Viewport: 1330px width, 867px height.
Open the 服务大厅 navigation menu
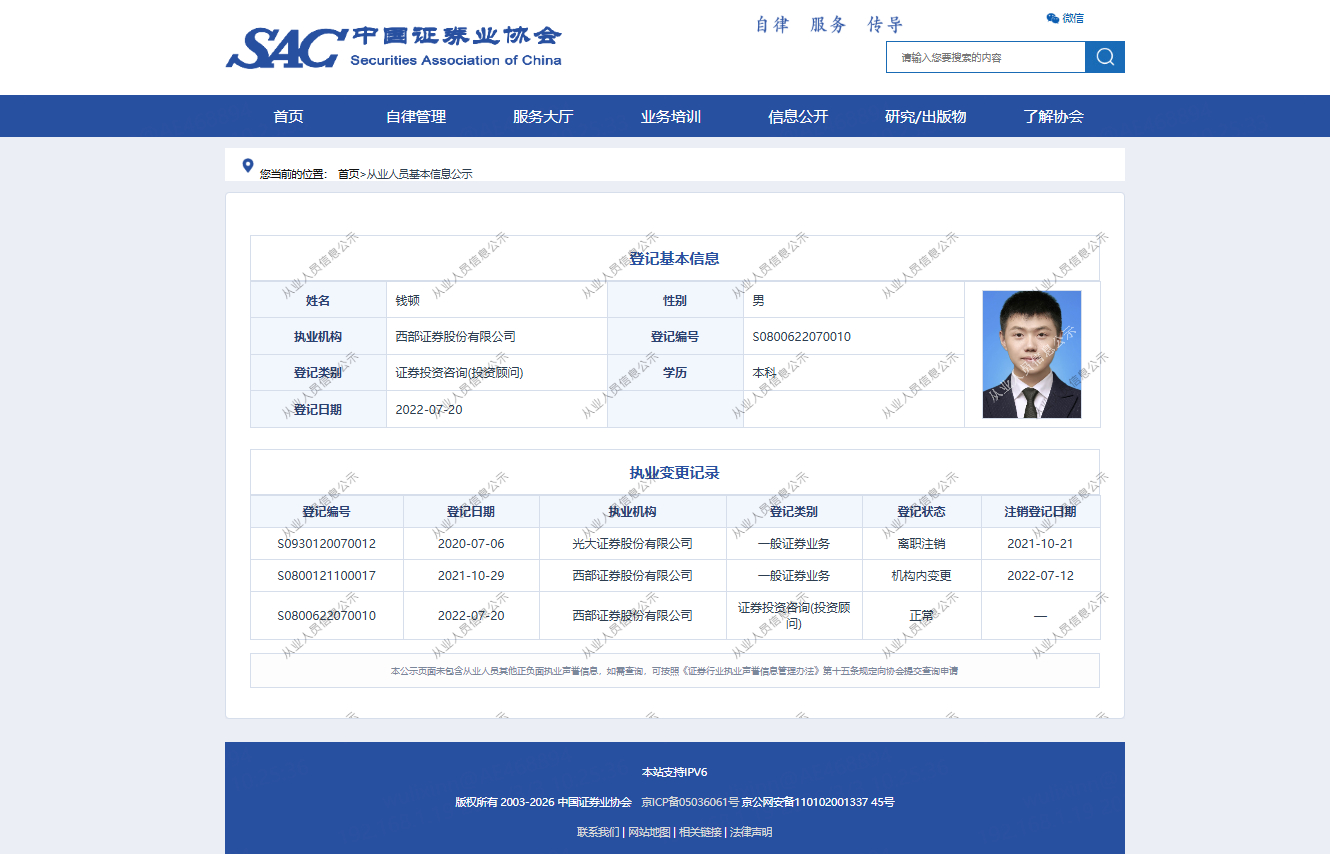pyautogui.click(x=543, y=116)
